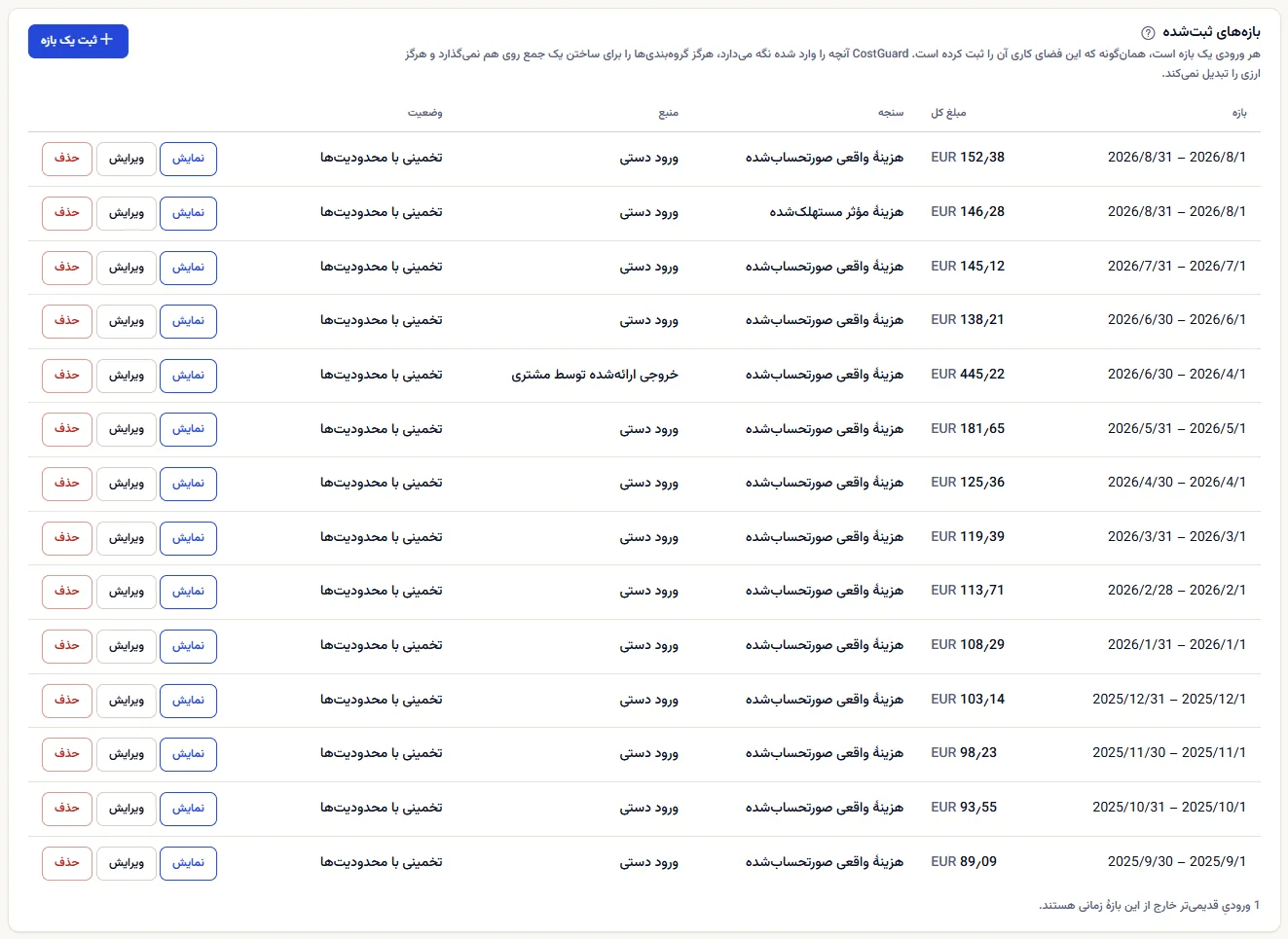Screen dimensions: 1288x939
Task: Click حذف for the EUR 103,14 row
Action: (67, 701)
